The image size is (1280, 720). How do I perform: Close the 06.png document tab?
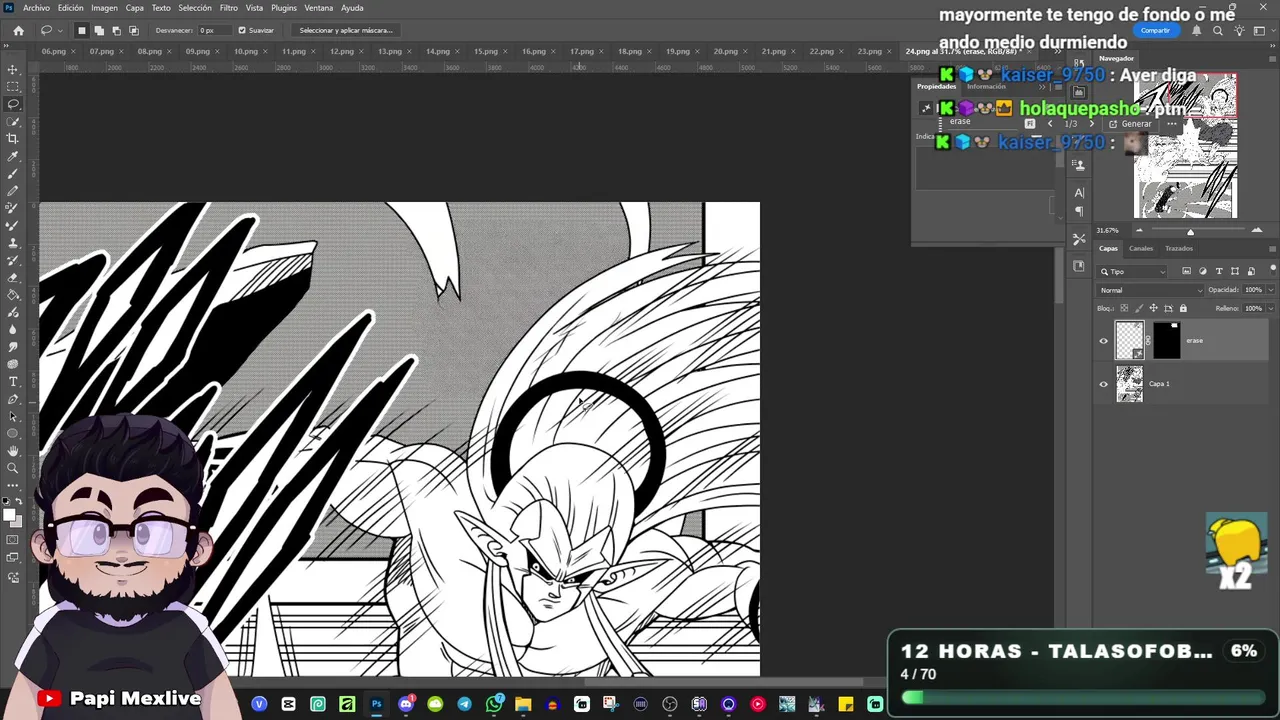pos(75,51)
